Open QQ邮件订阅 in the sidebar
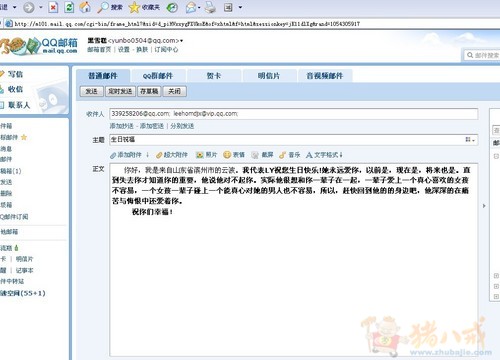This screenshot has height=360, width=500. (14, 217)
